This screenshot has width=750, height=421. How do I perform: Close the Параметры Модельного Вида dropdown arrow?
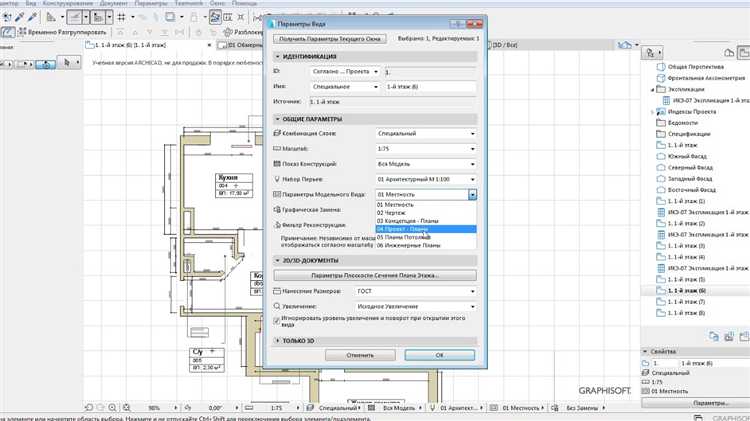coord(473,195)
